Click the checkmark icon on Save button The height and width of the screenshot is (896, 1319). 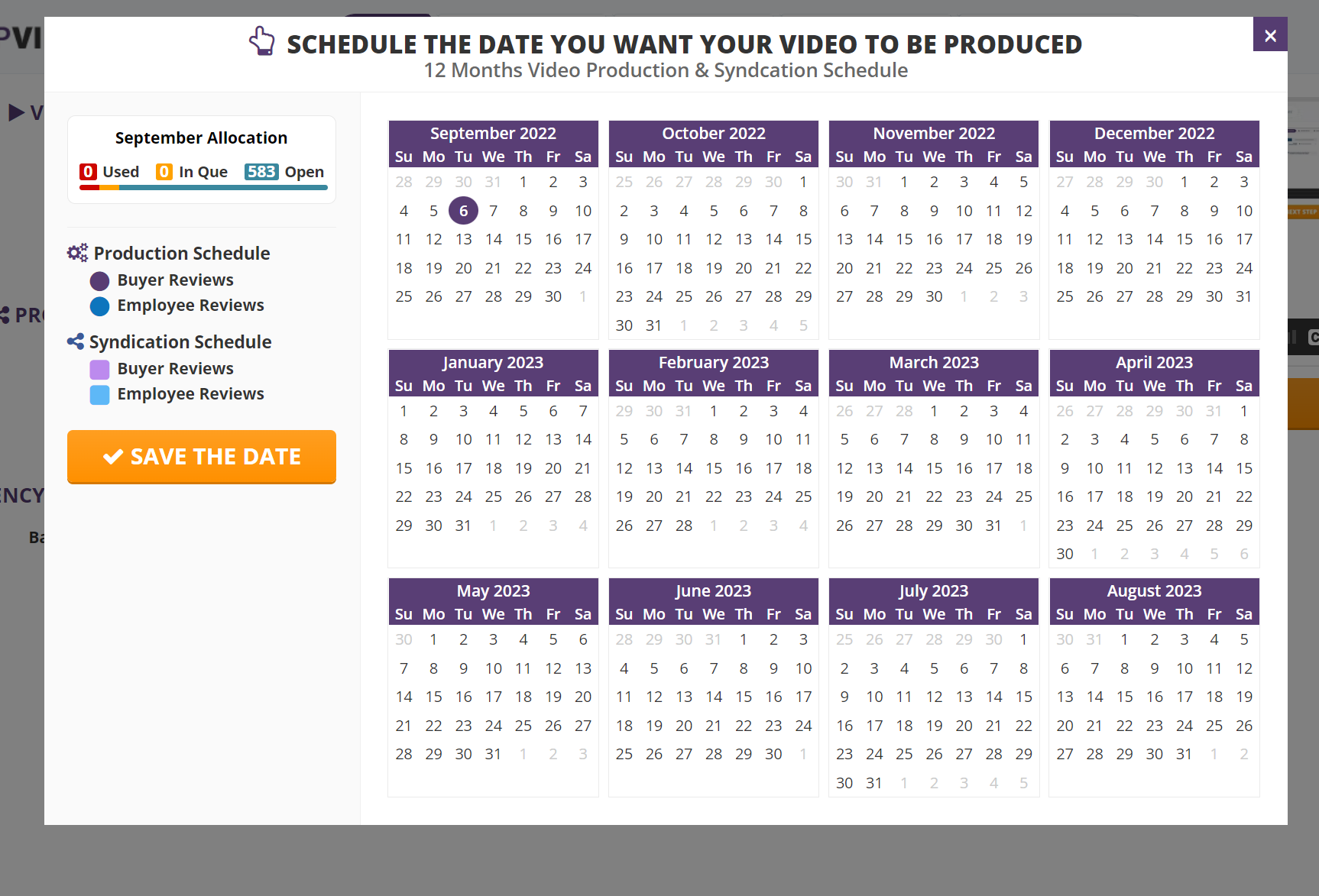tap(113, 457)
